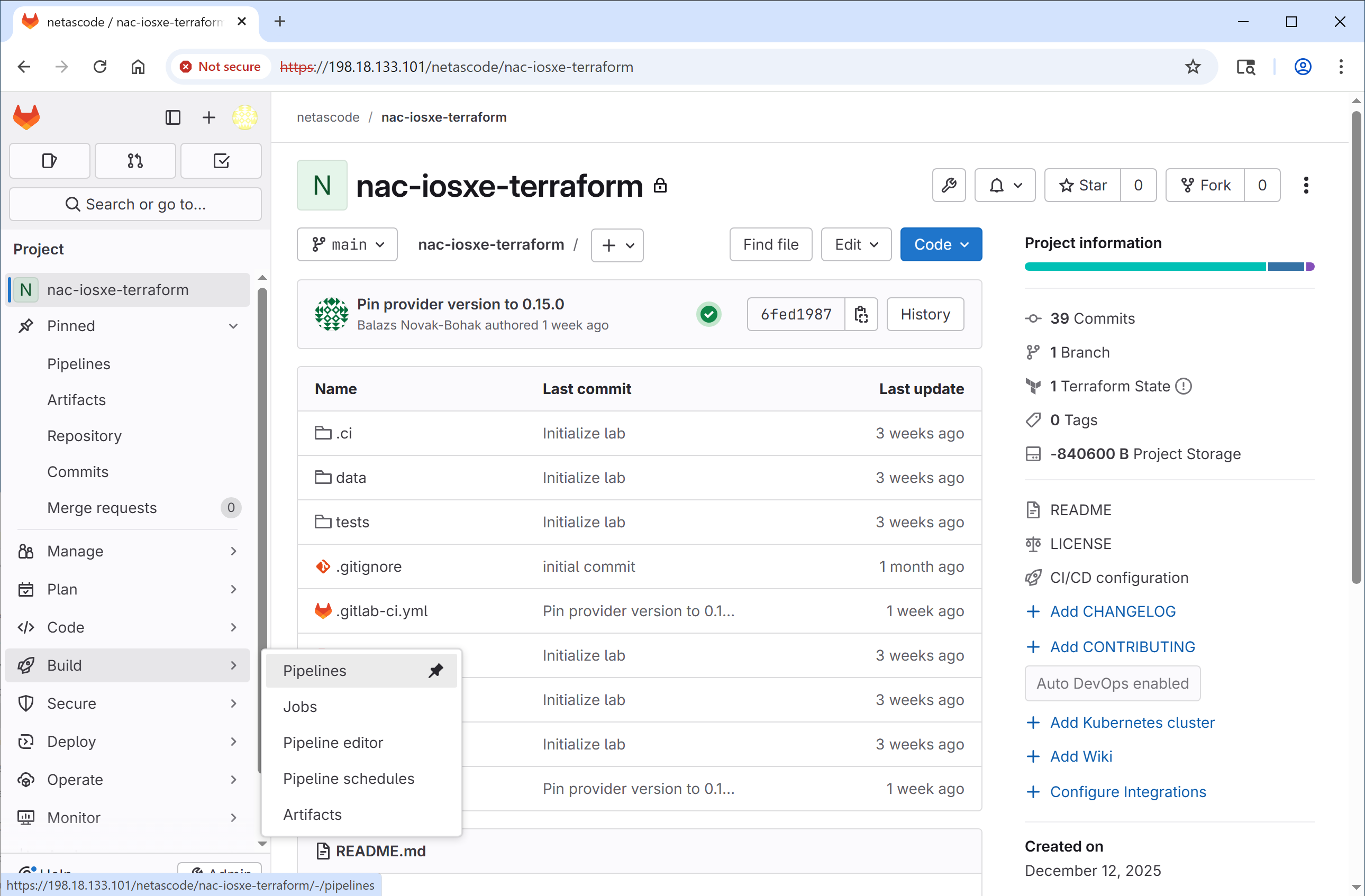Select Artifacts in the Build flyout menu
This screenshot has height=896, width=1365.
click(361, 815)
